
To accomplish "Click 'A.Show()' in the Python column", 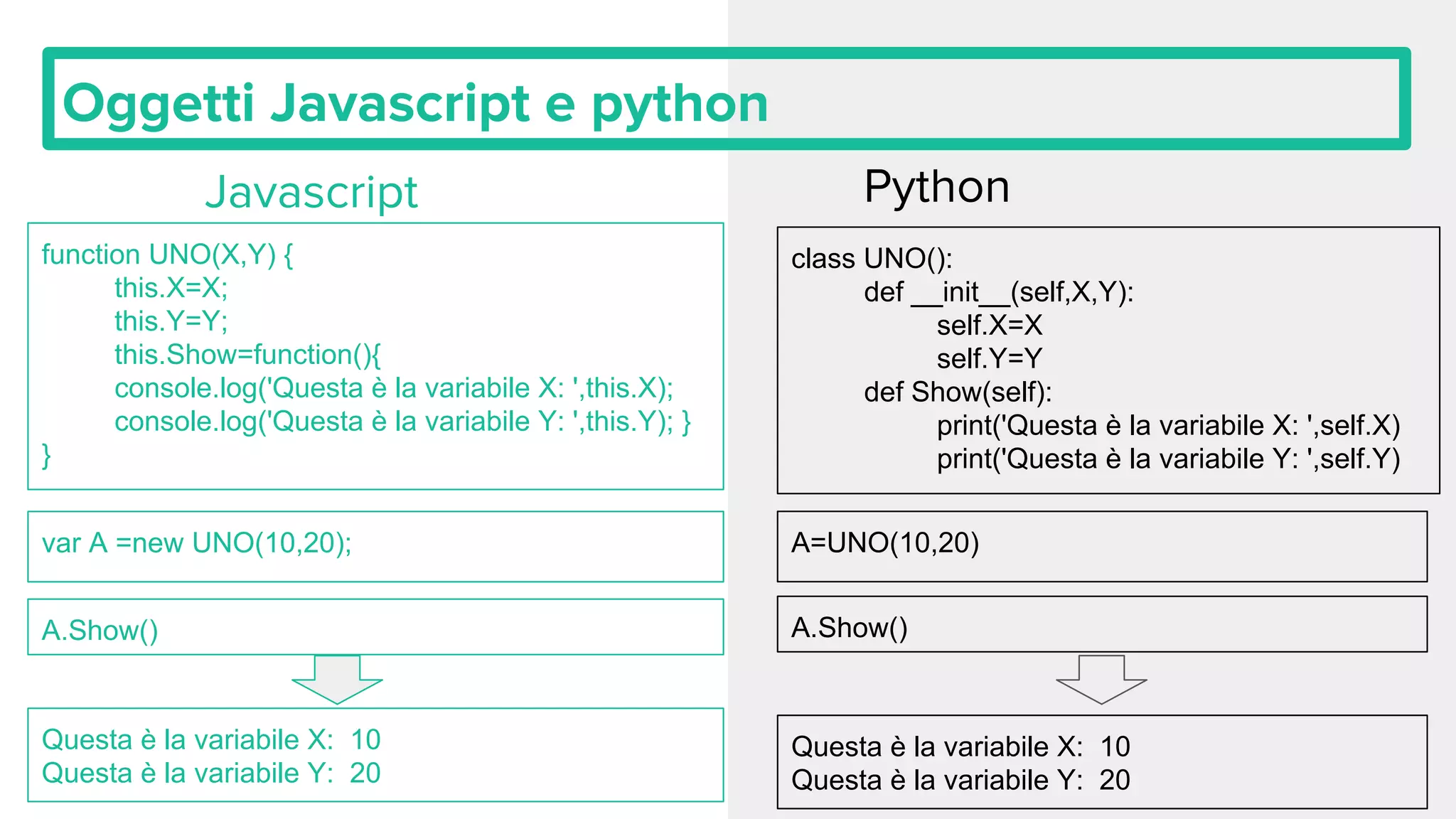I will pyautogui.click(x=850, y=628).
